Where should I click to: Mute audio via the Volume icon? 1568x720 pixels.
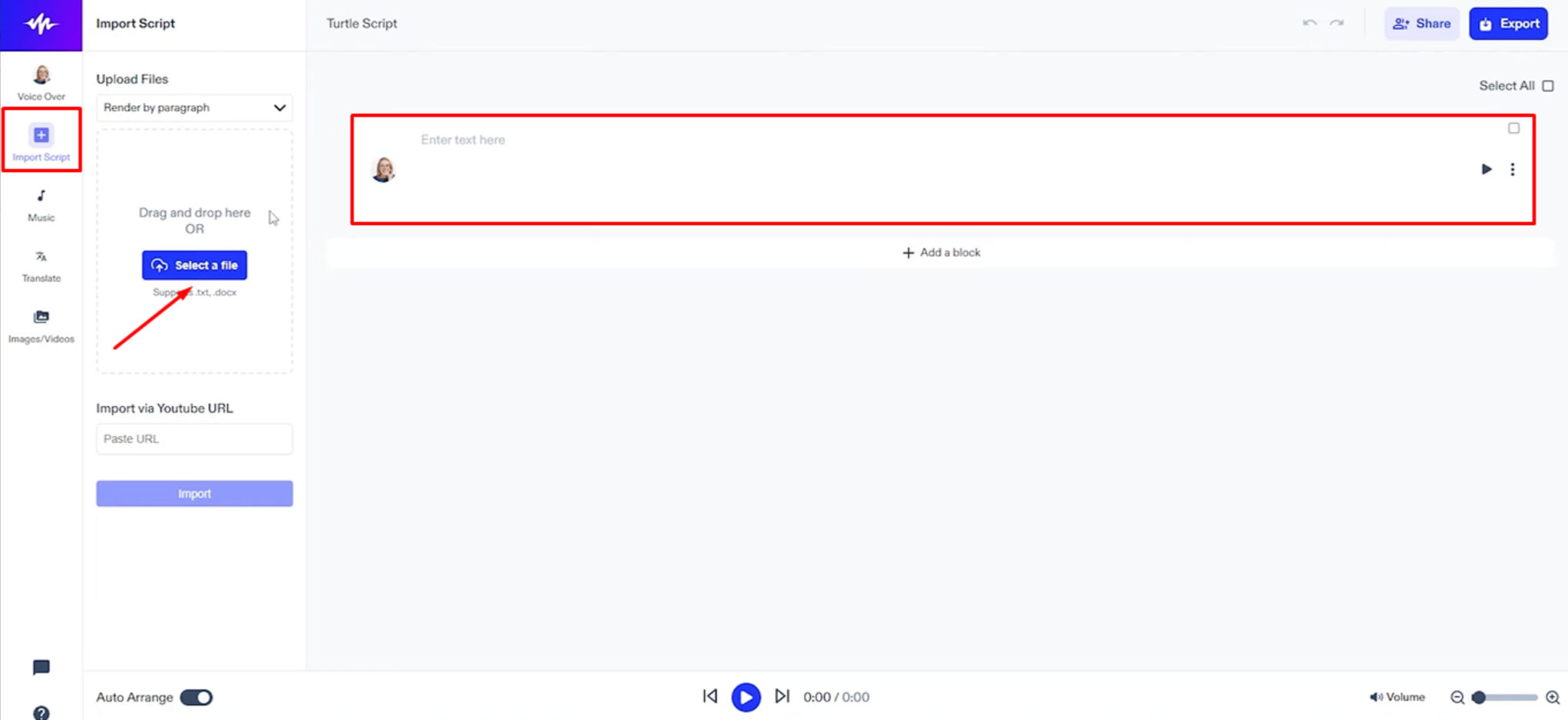(x=1376, y=697)
